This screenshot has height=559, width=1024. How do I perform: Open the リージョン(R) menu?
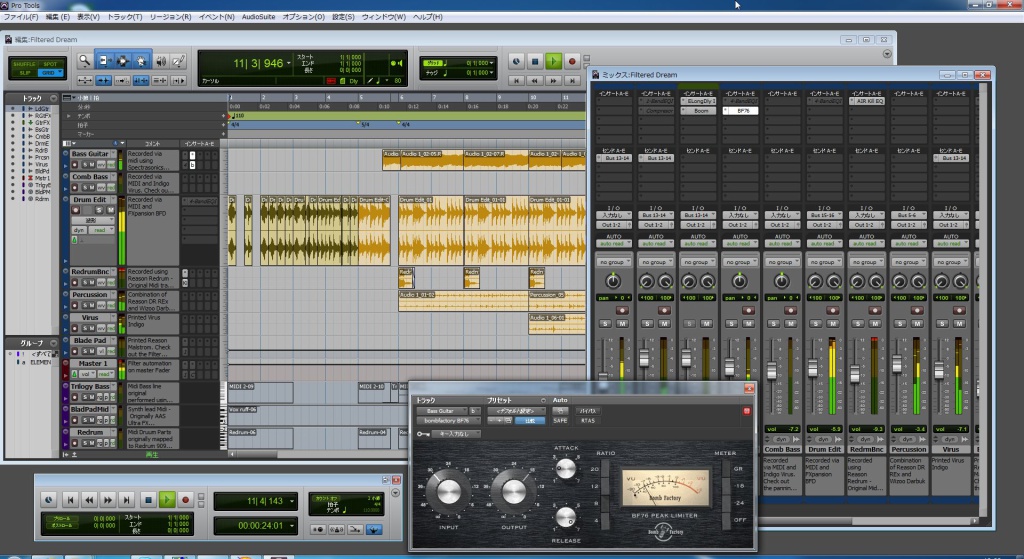[170, 17]
